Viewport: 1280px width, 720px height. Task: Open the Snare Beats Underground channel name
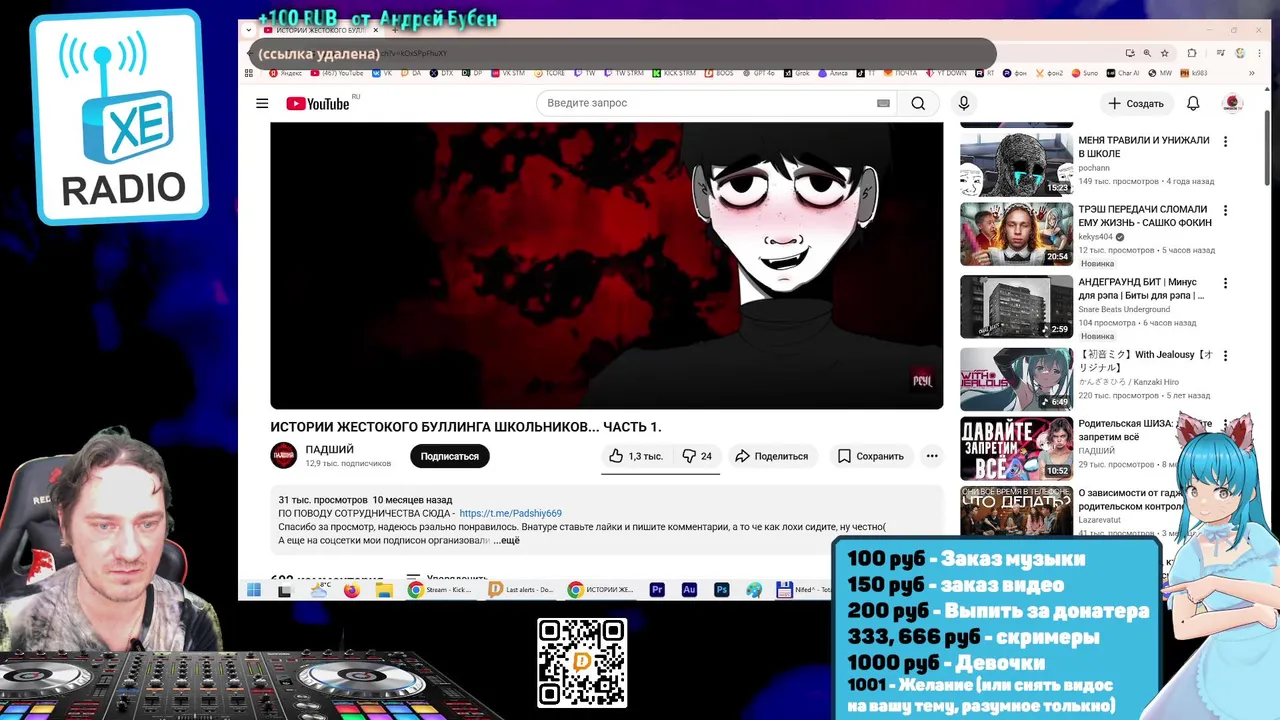coord(1124,309)
